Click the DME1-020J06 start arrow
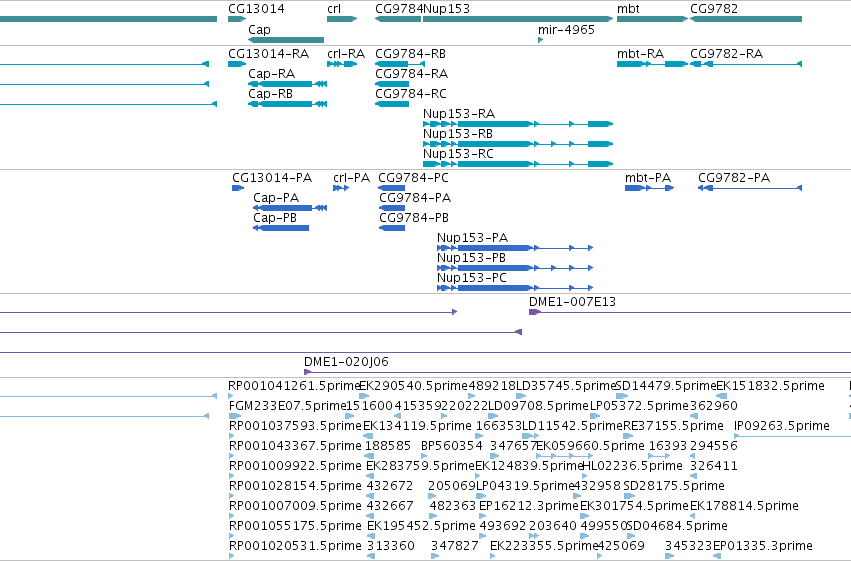This screenshot has width=851, height=561. (307, 372)
